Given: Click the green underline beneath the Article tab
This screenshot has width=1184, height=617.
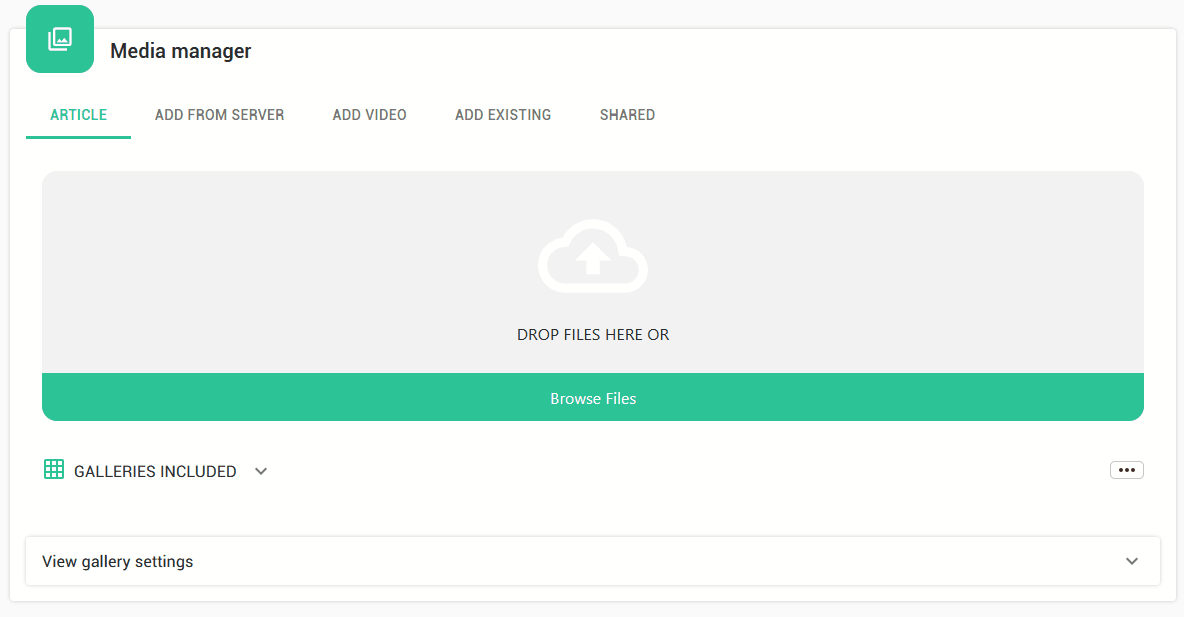Looking at the screenshot, I should coord(78,136).
